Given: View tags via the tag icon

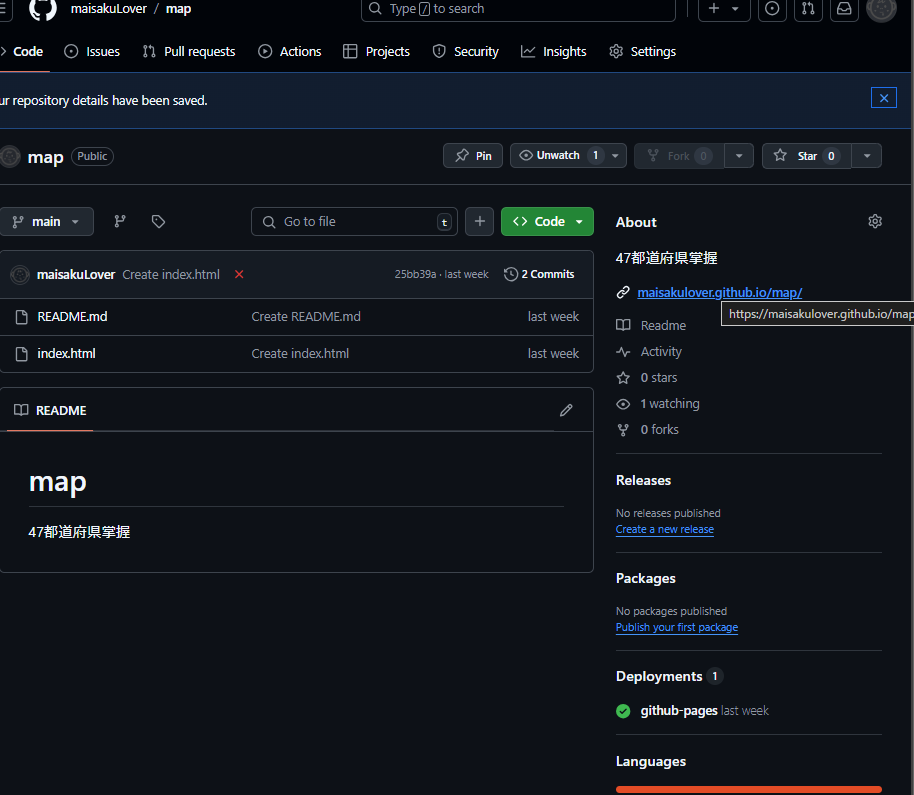Looking at the screenshot, I should coord(158,221).
